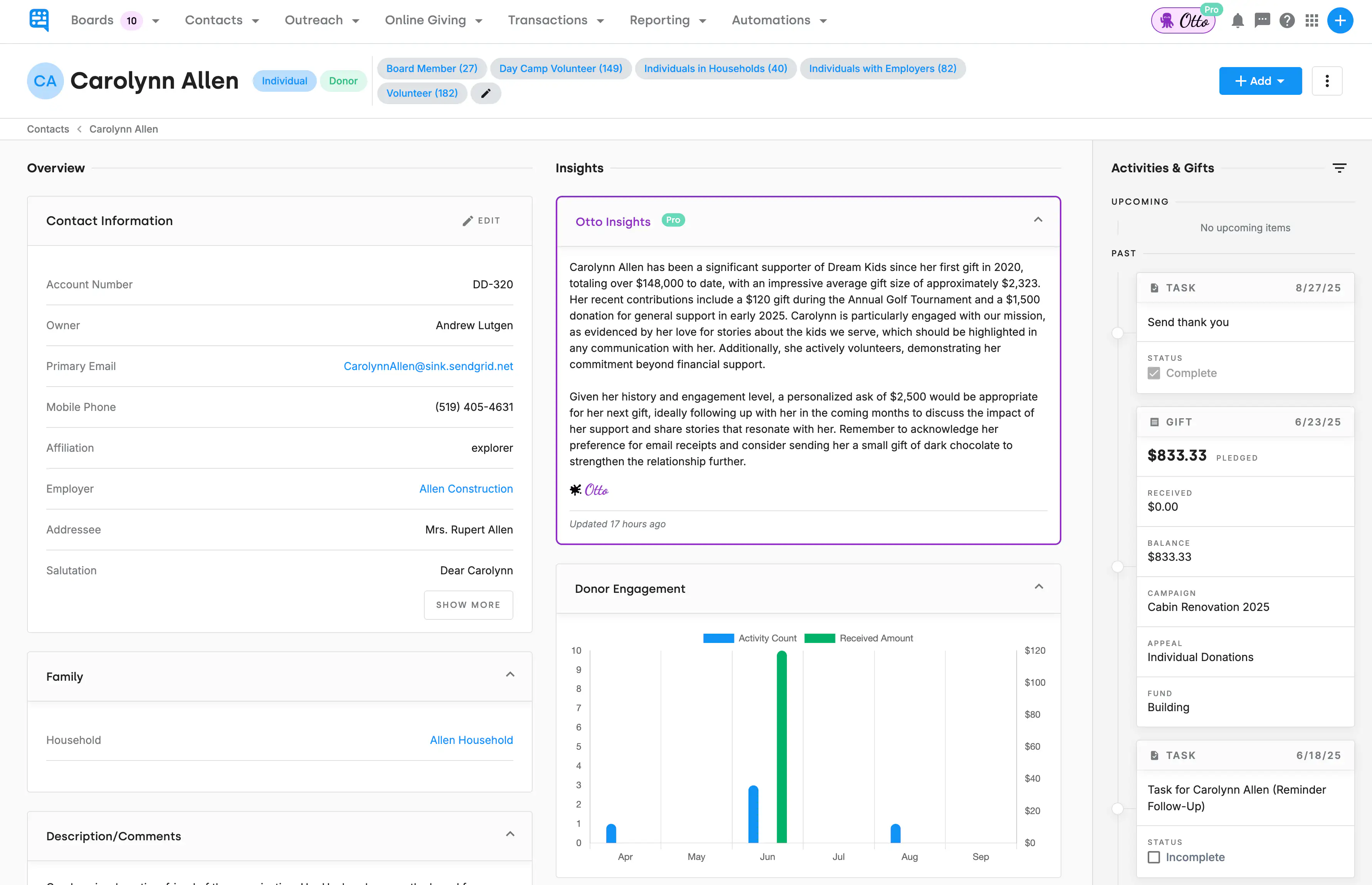Collapse the Otto Insights panel

1037,220
